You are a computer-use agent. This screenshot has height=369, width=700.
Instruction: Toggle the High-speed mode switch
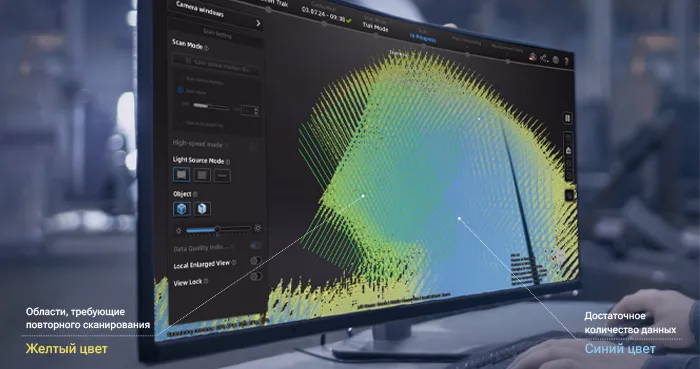(254, 147)
